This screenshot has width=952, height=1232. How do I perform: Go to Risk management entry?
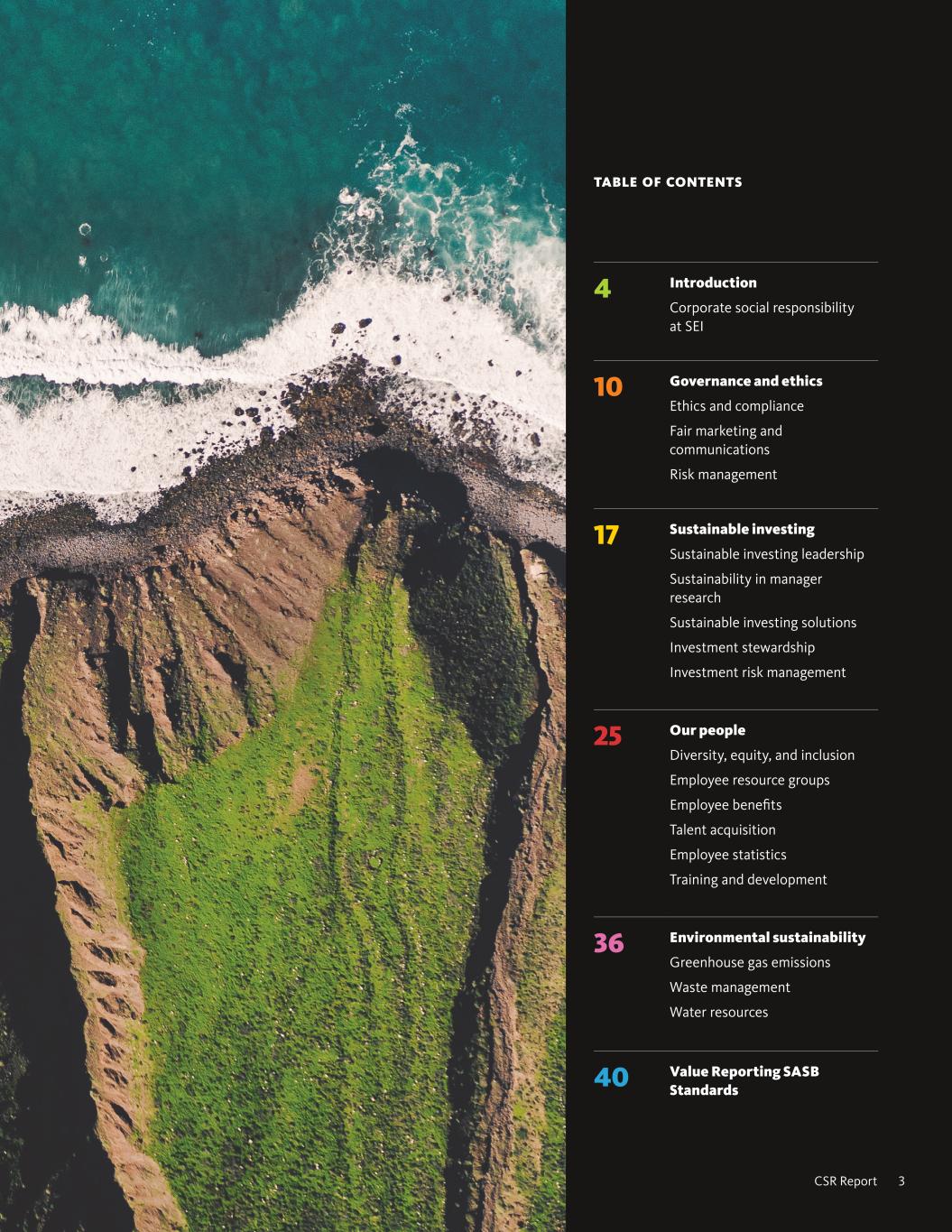723,475
